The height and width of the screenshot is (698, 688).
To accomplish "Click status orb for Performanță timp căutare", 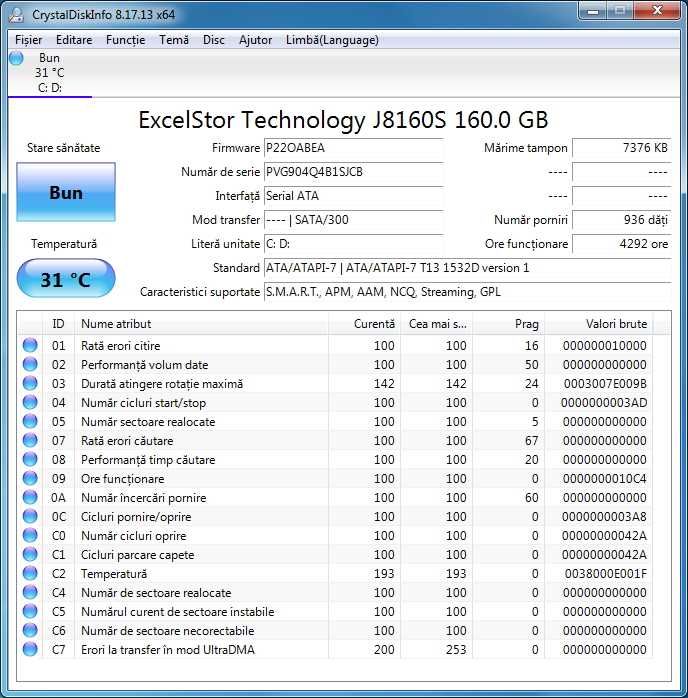I will (30, 459).
